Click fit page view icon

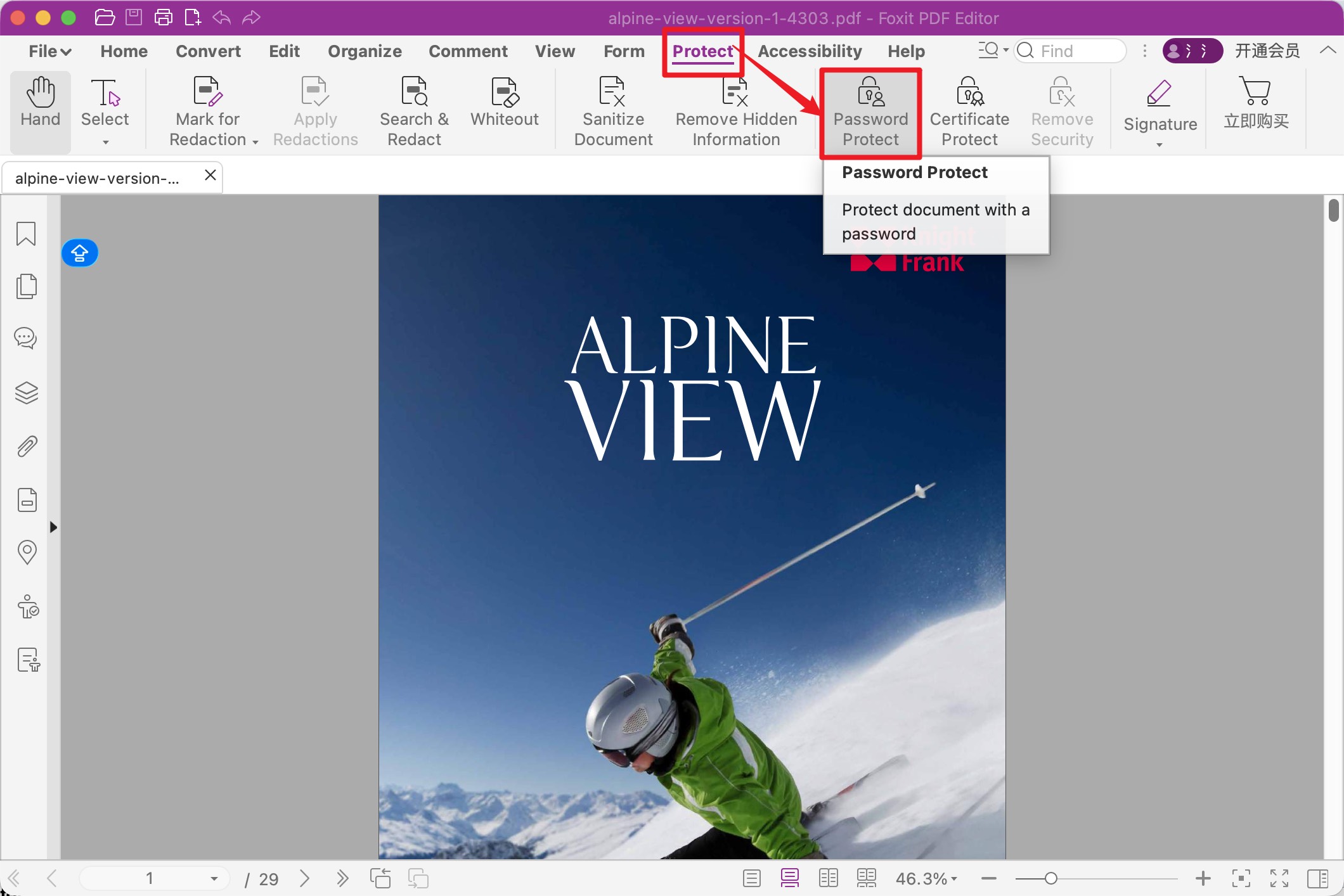coord(1241,878)
